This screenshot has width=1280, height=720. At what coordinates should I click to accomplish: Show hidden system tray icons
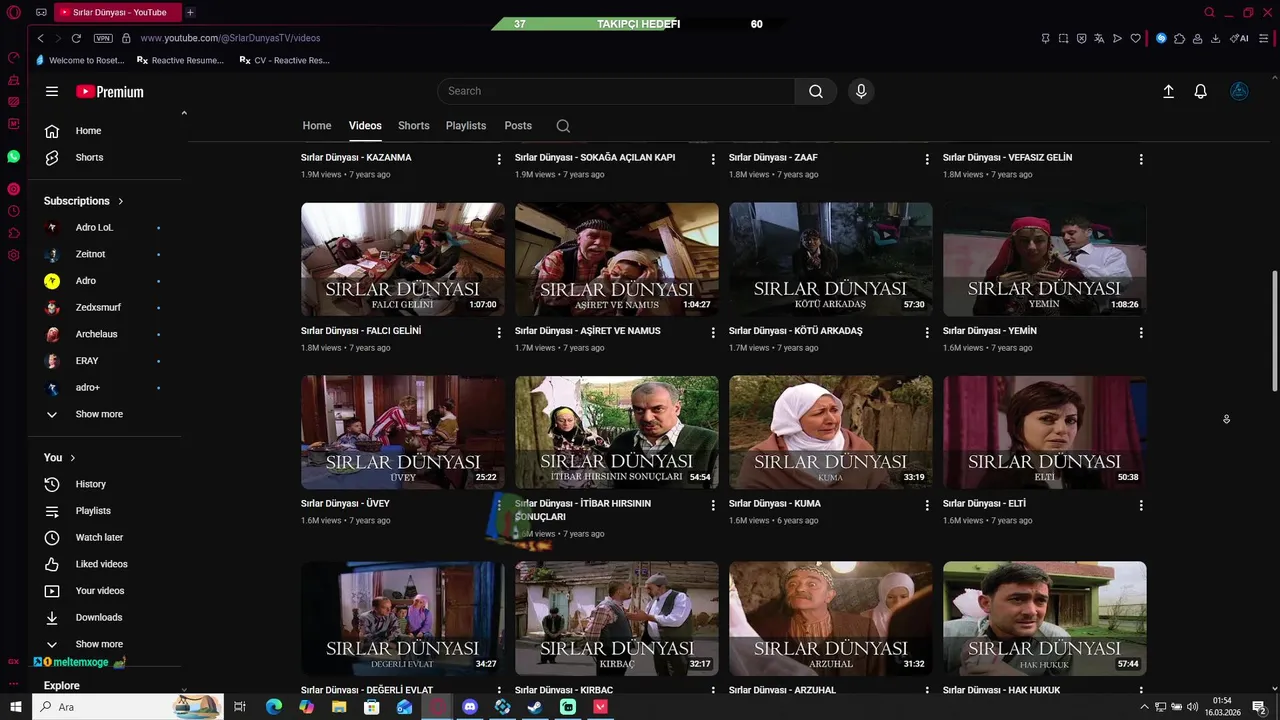[1144, 707]
